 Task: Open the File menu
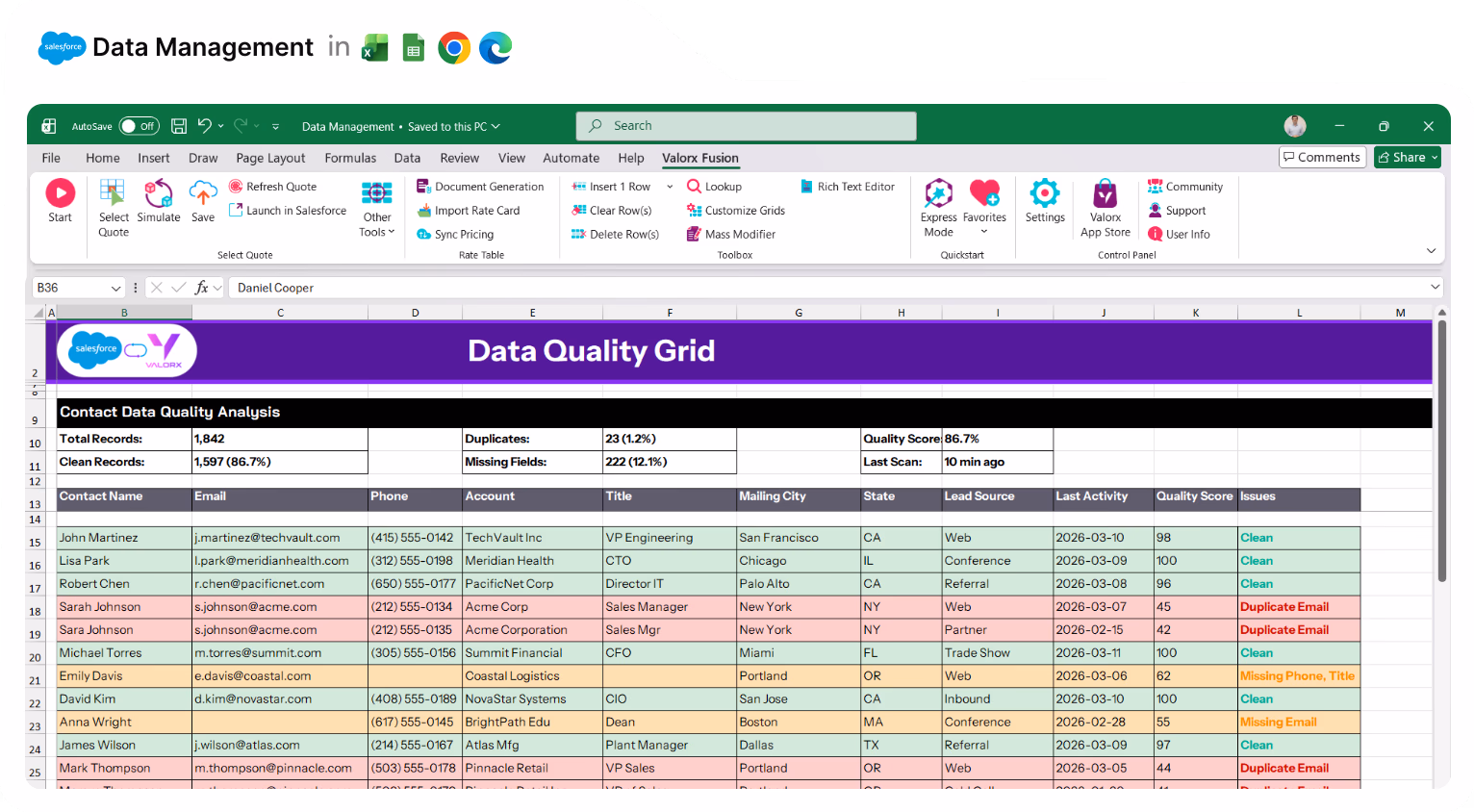(50, 158)
